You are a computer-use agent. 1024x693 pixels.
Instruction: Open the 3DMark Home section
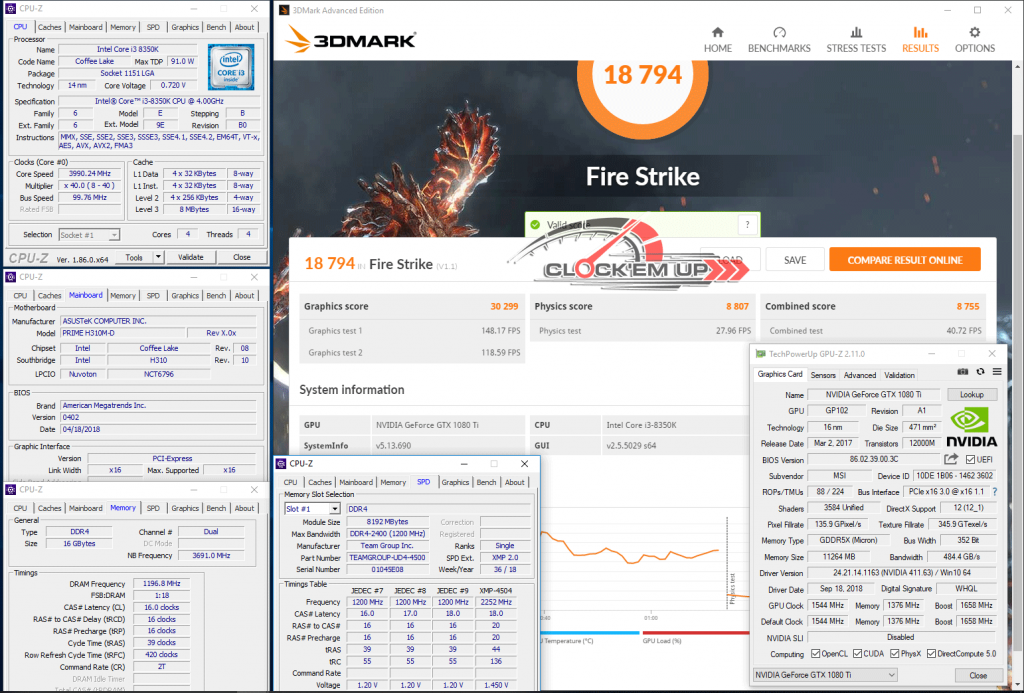(x=717, y=39)
